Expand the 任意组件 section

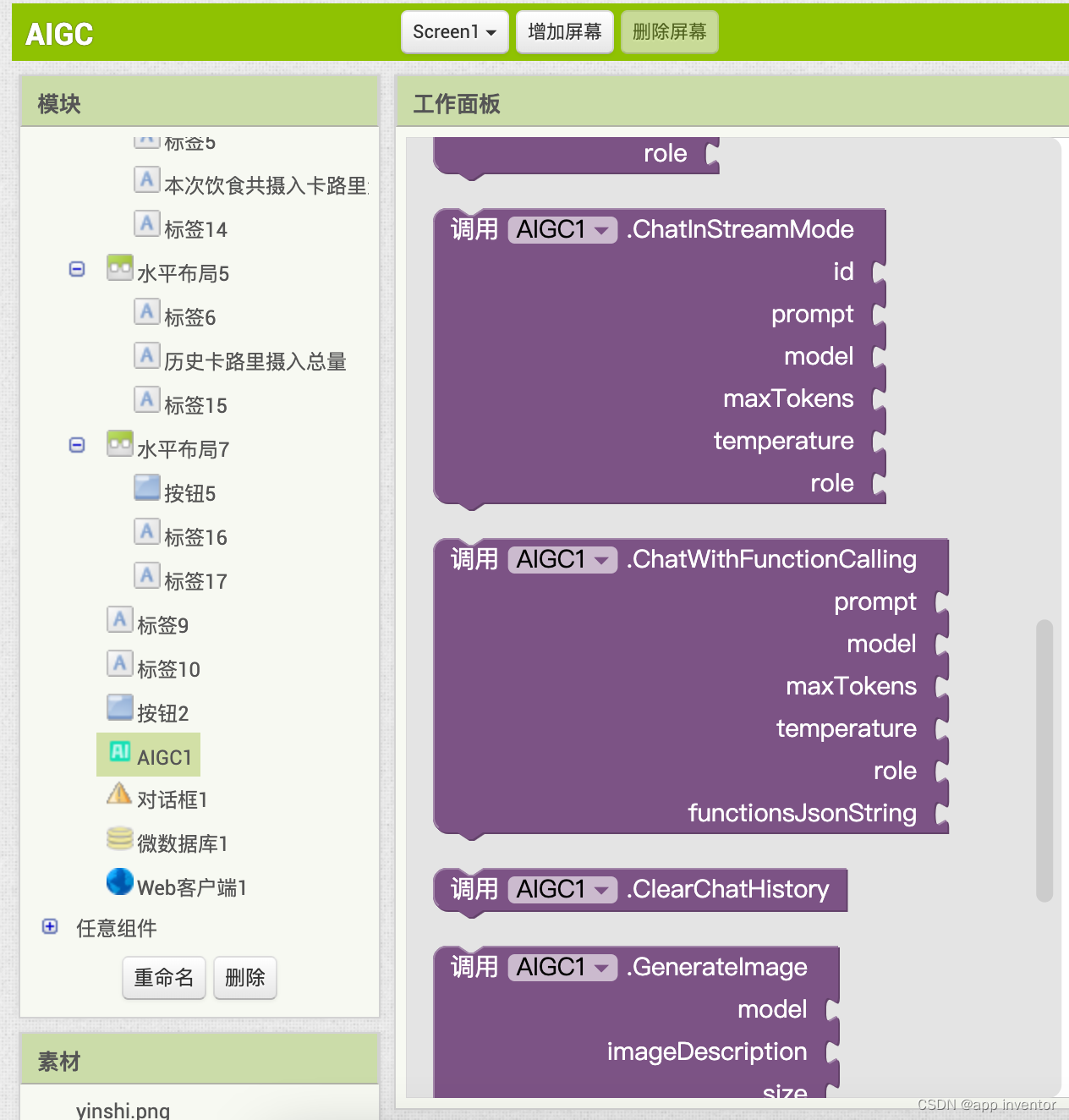tap(50, 926)
